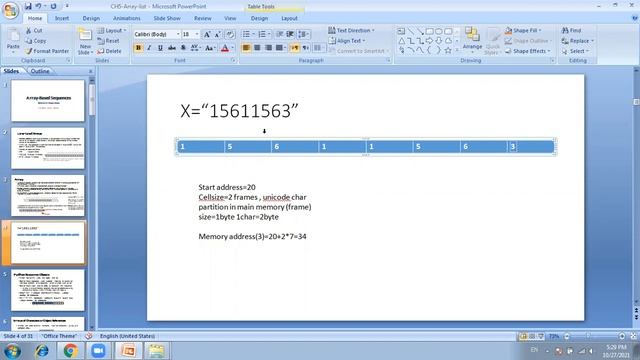Click the Copy command

[x=36, y=41]
